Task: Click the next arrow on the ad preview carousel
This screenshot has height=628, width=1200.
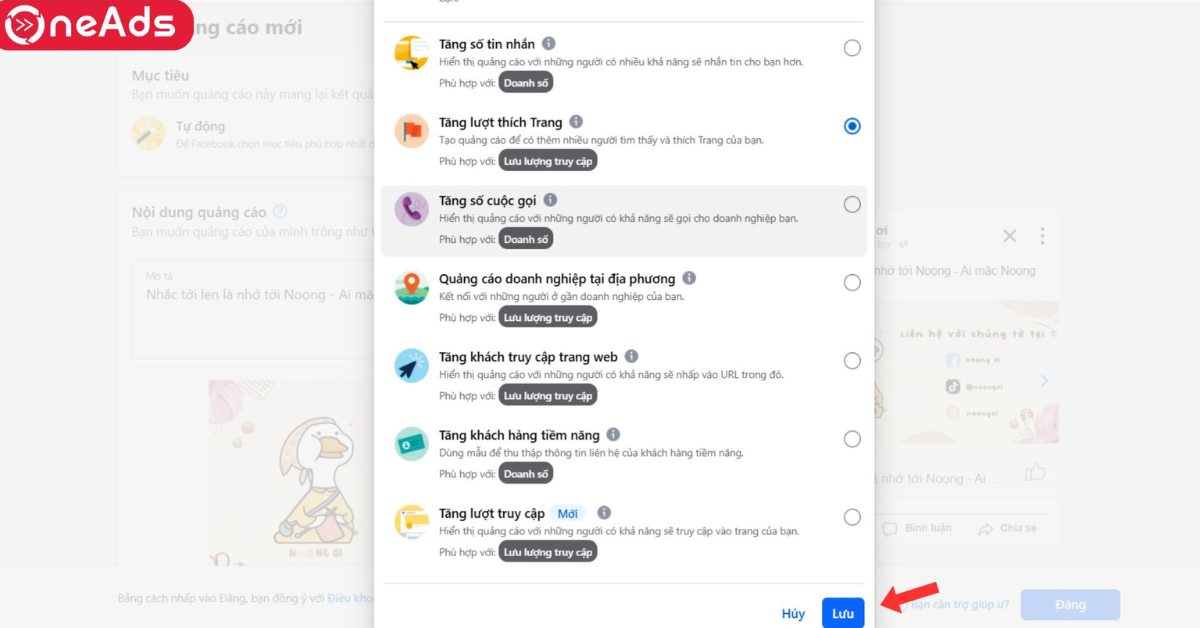Action: [1044, 381]
